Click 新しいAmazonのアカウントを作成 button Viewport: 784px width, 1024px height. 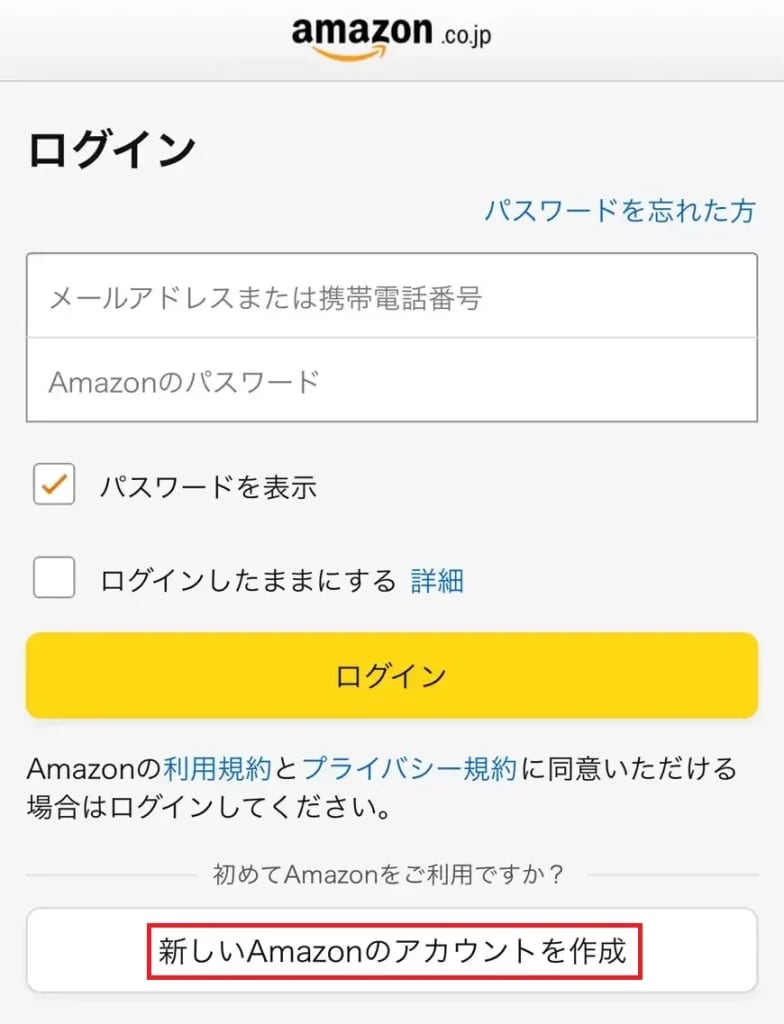tap(392, 951)
